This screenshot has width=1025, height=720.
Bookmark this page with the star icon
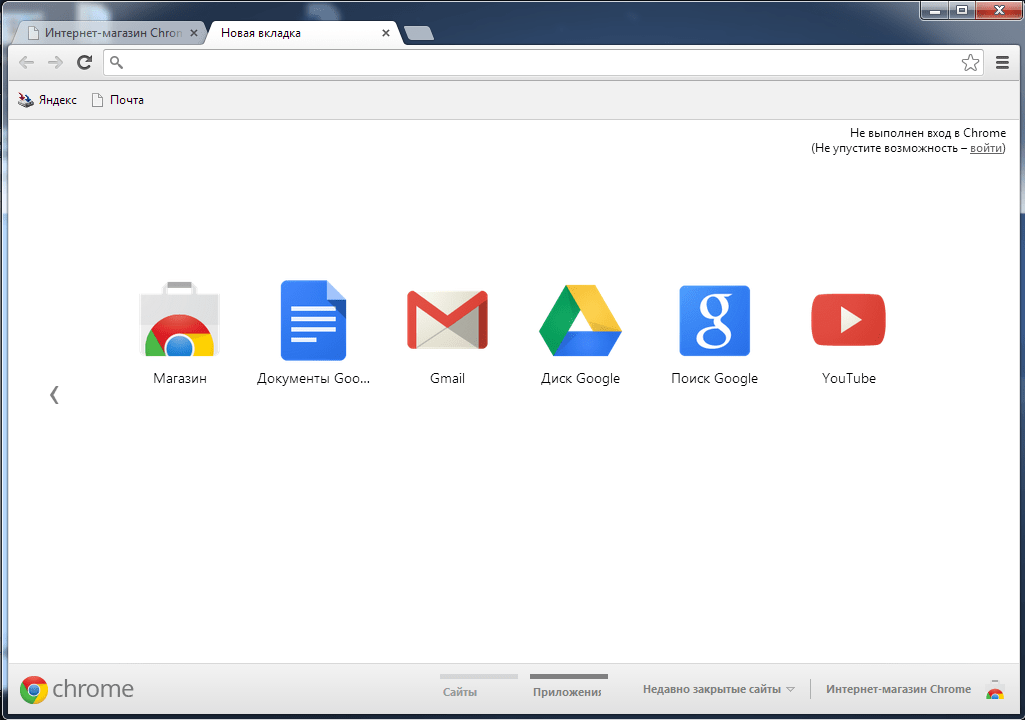point(969,62)
